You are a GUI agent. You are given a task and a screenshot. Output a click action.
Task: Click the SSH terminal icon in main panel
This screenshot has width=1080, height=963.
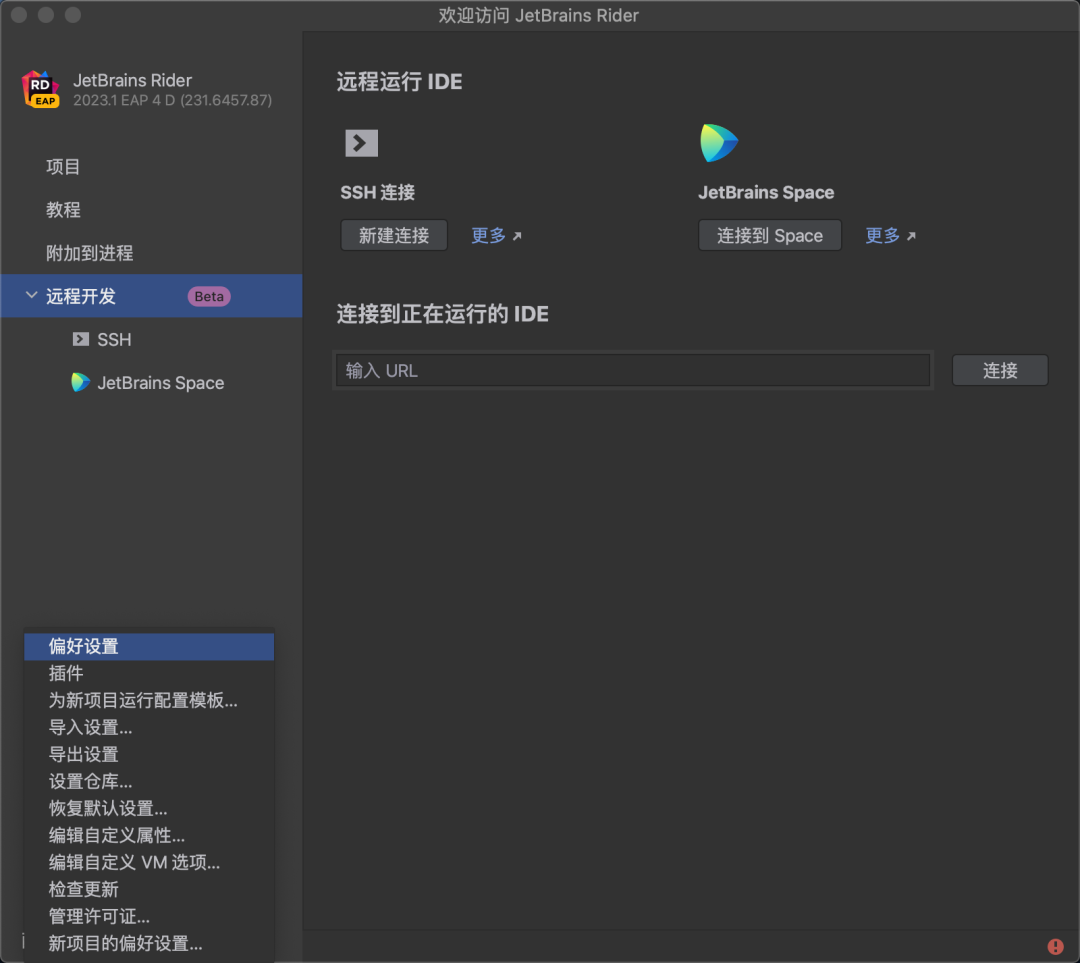pos(362,143)
